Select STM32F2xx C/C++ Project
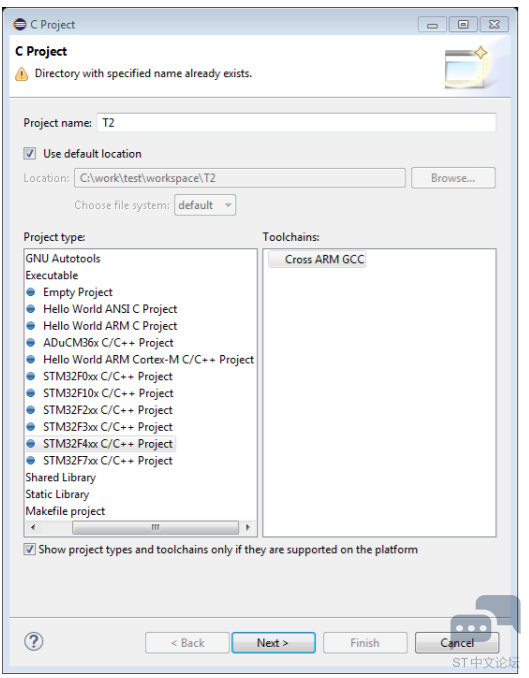Viewport: 529px width, 678px height. (x=108, y=410)
